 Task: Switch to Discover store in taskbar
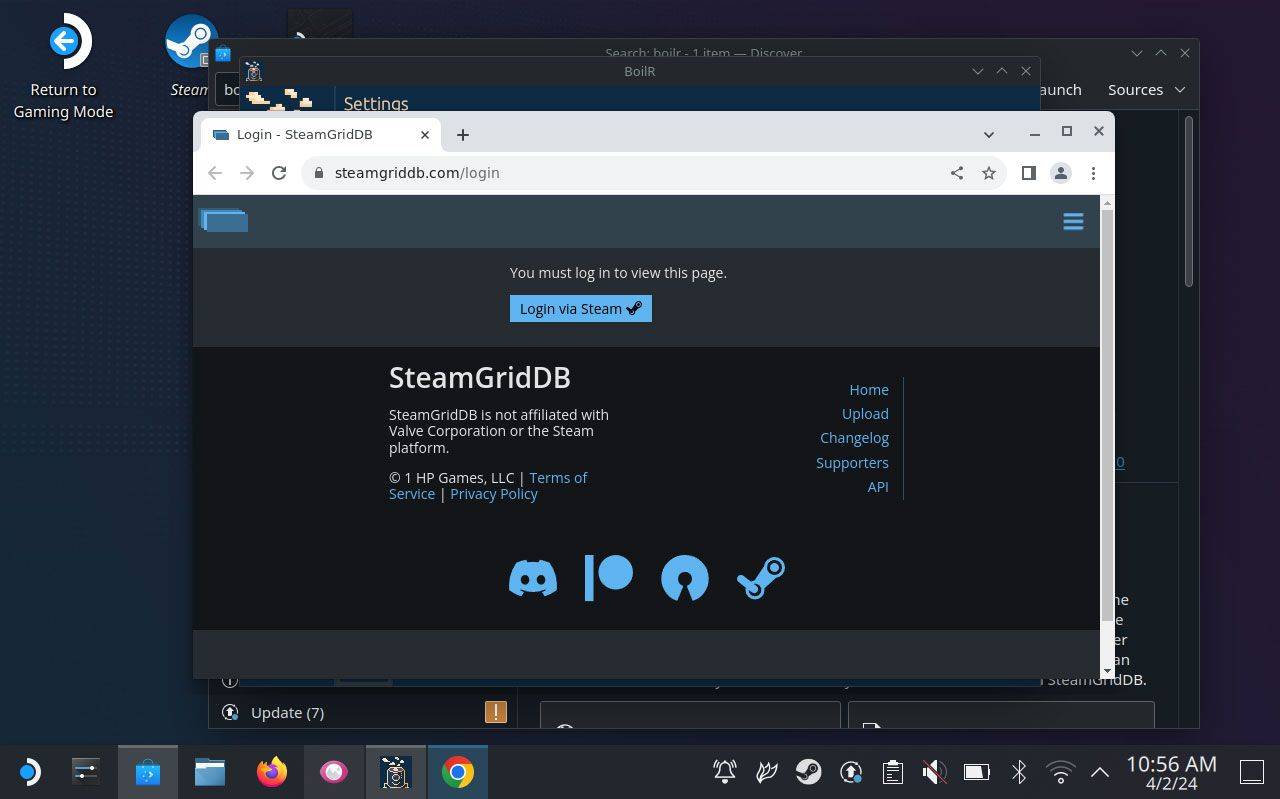(x=148, y=772)
